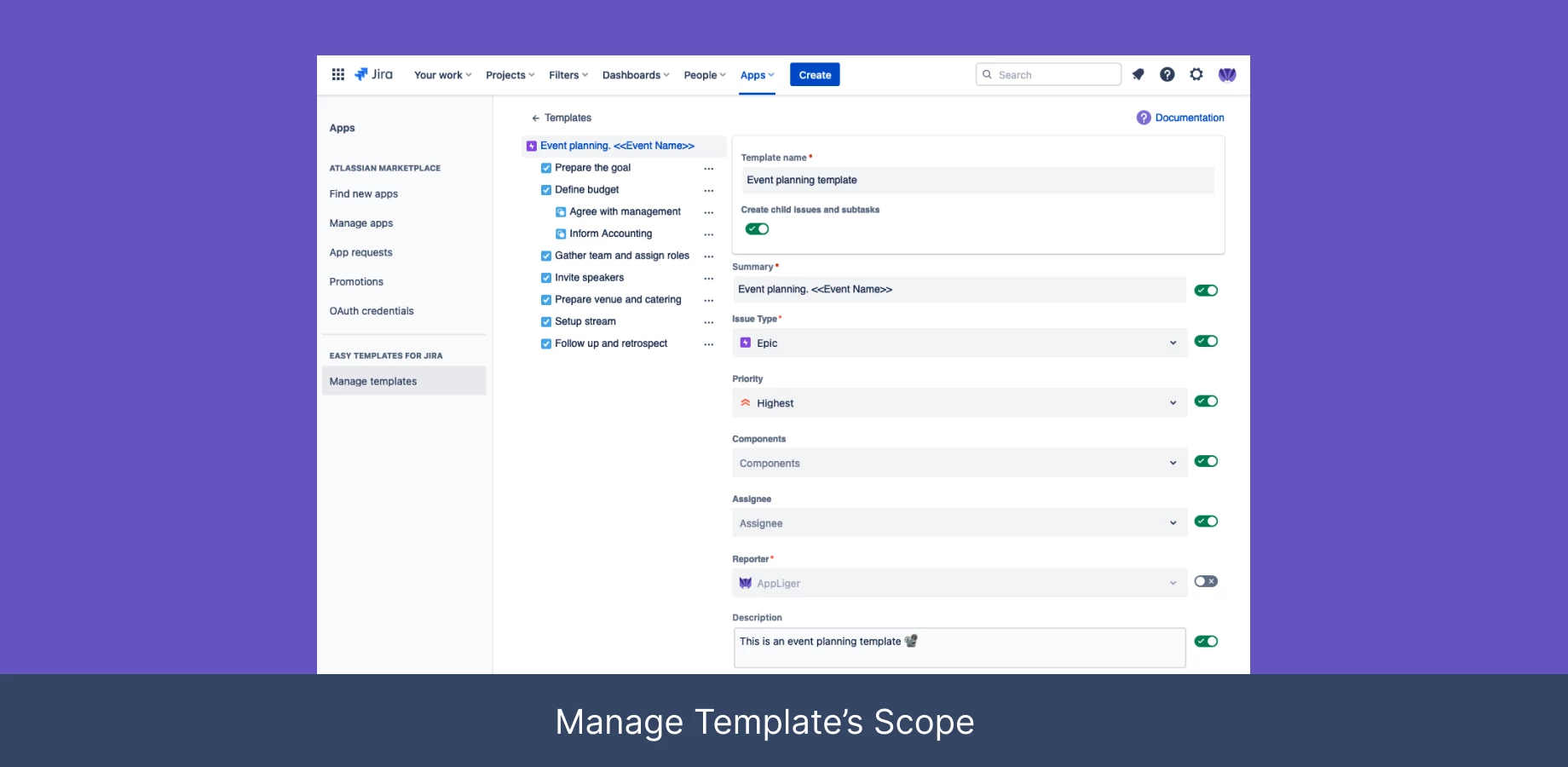The height and width of the screenshot is (767, 1568).
Task: Toggle Create child issues and subtasks switch
Action: (757, 229)
